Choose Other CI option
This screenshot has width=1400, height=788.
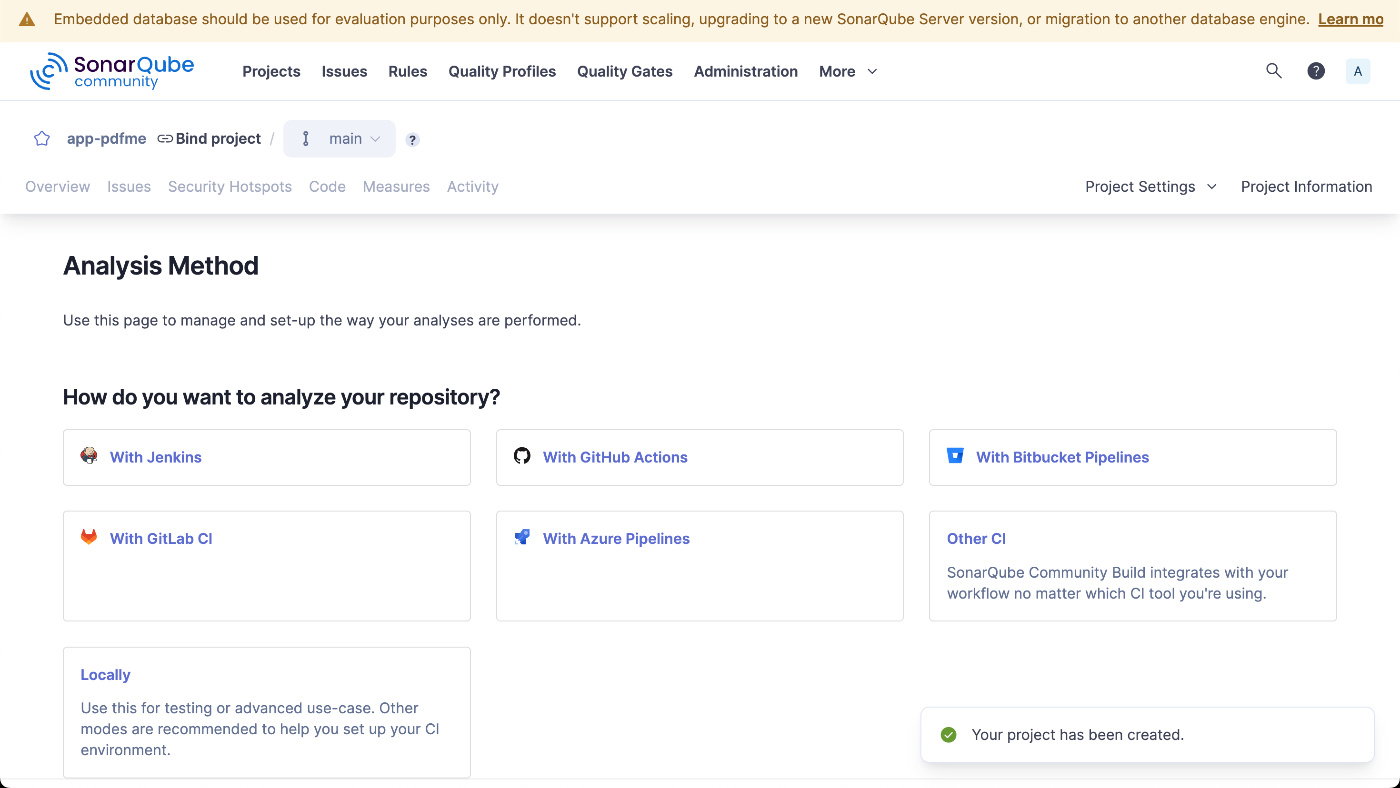click(x=1133, y=566)
